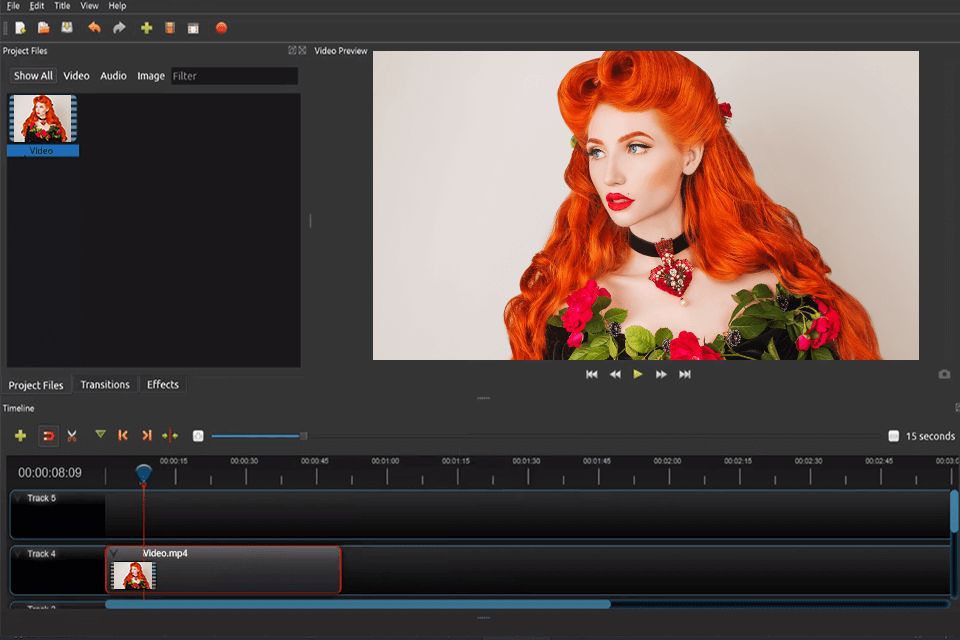This screenshot has width=960, height=640.
Task: Click the timeline zoom slider handle
Action: 303,436
